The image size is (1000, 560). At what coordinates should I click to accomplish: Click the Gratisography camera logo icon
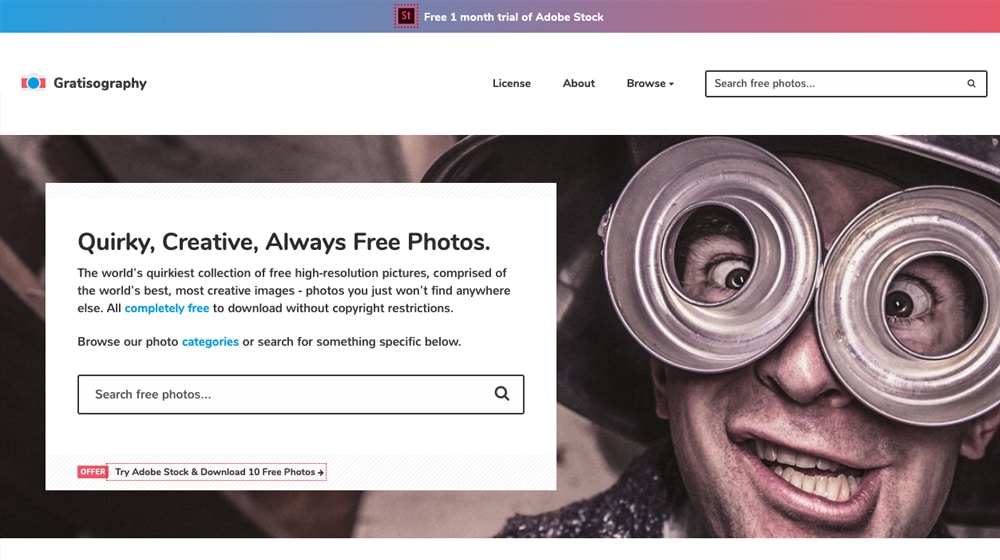click(x=33, y=83)
